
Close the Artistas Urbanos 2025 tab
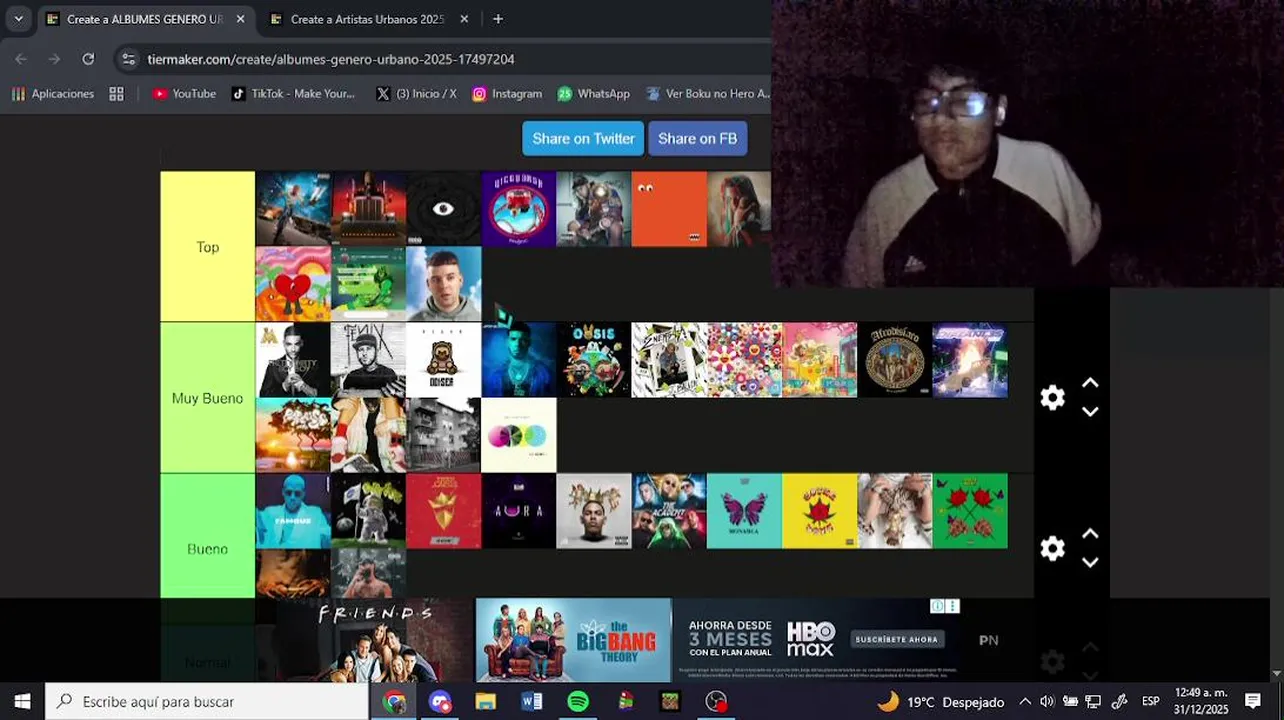point(464,19)
